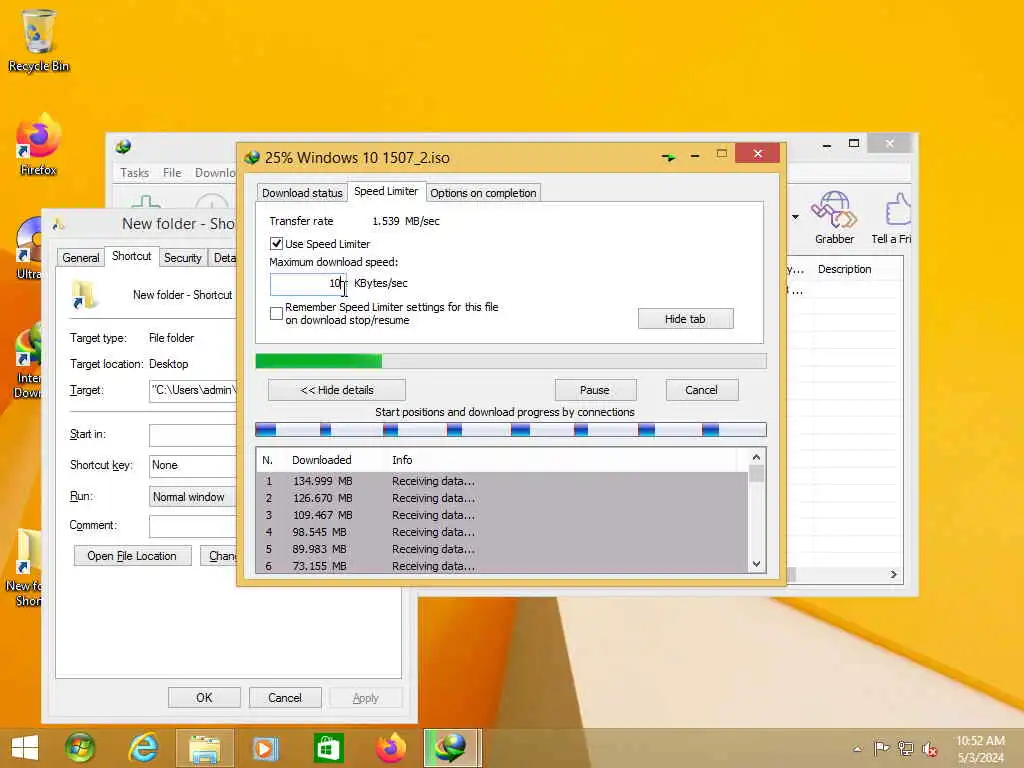Click network icon in system tray
The width and height of the screenshot is (1024, 768).
click(905, 748)
